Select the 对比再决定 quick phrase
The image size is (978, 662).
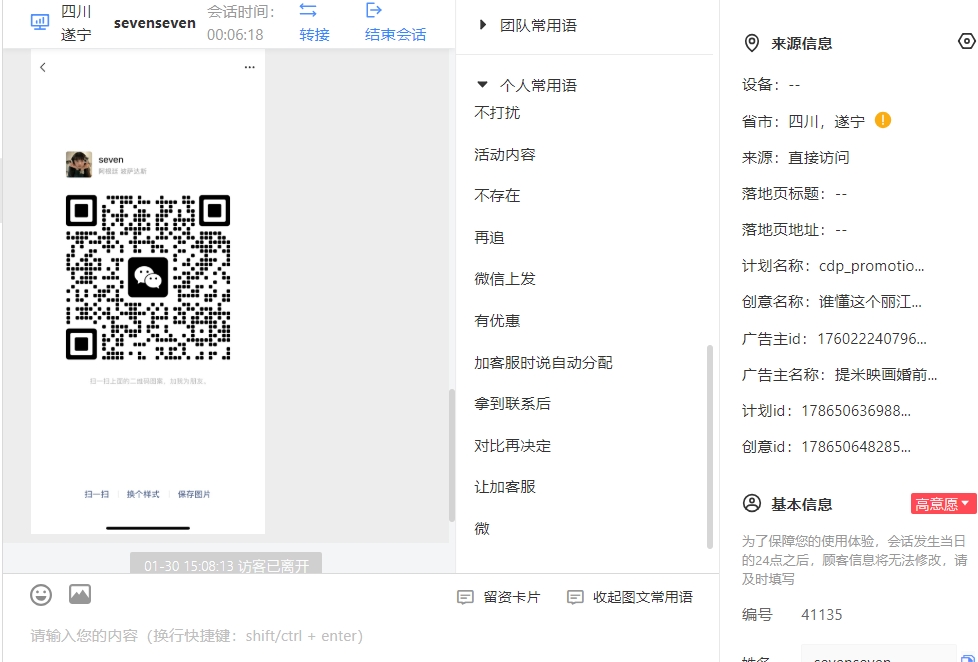tap(512, 445)
